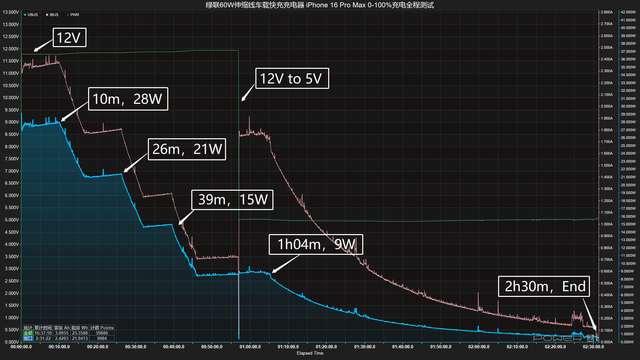
Task: Select the 02:00:00.0 time tick label
Action: pos(479,347)
